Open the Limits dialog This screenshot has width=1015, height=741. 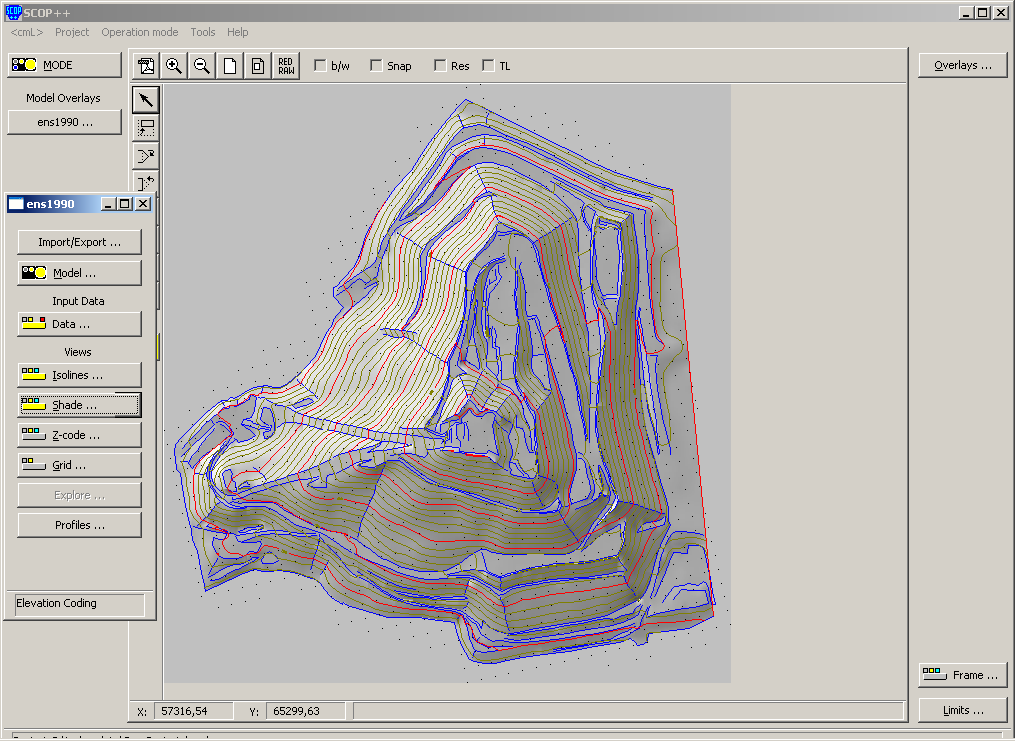click(x=961, y=710)
